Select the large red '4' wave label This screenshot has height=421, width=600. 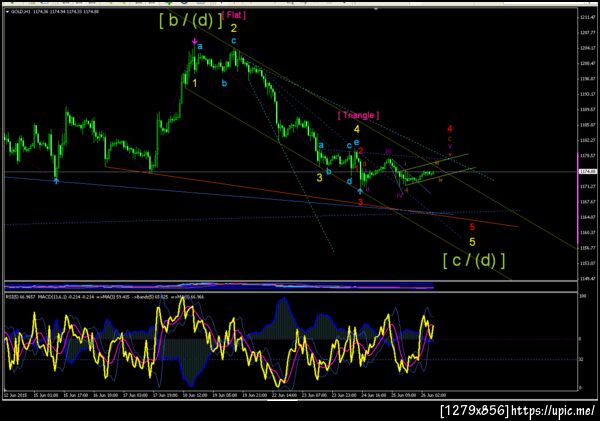pos(450,129)
